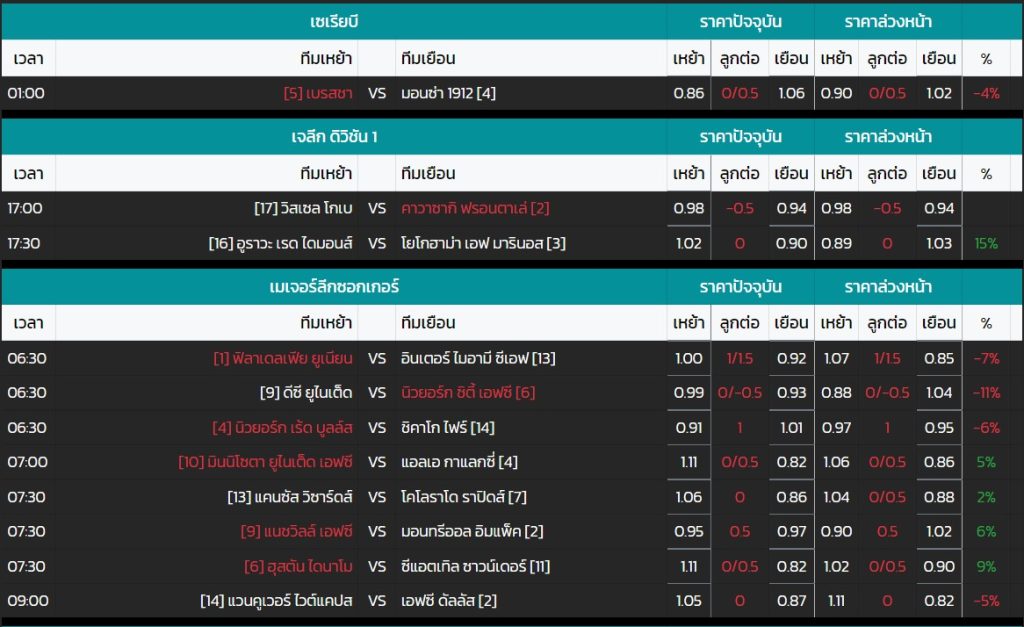Click the 15% change value
The width and height of the screenshot is (1024, 627).
tap(986, 243)
